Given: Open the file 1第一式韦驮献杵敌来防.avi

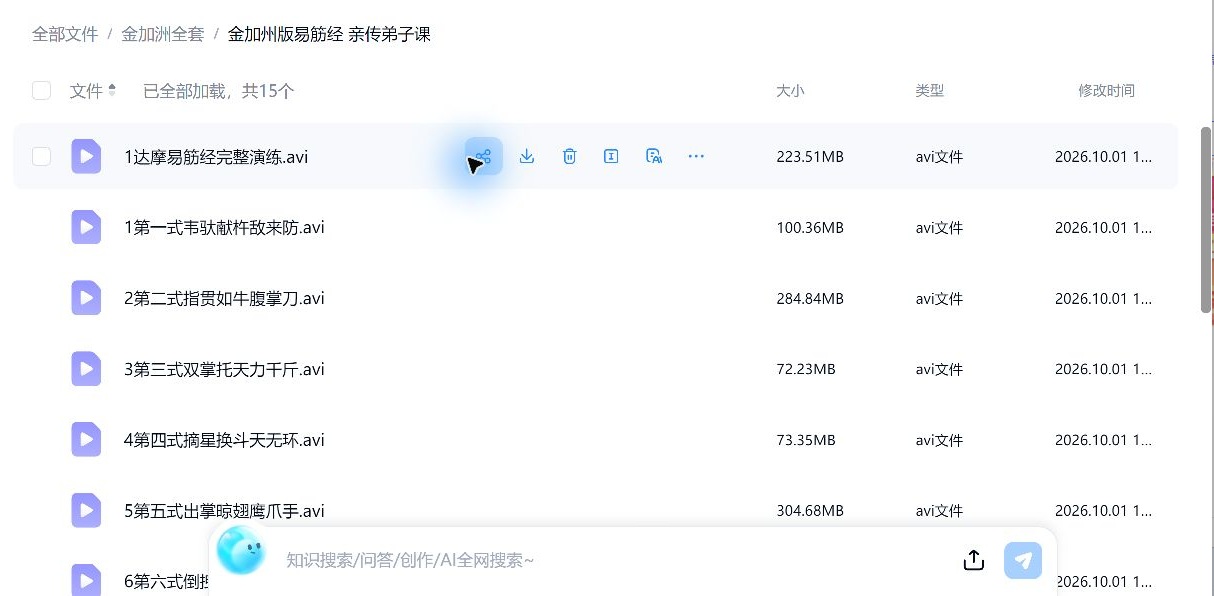Looking at the screenshot, I should click(x=224, y=228).
